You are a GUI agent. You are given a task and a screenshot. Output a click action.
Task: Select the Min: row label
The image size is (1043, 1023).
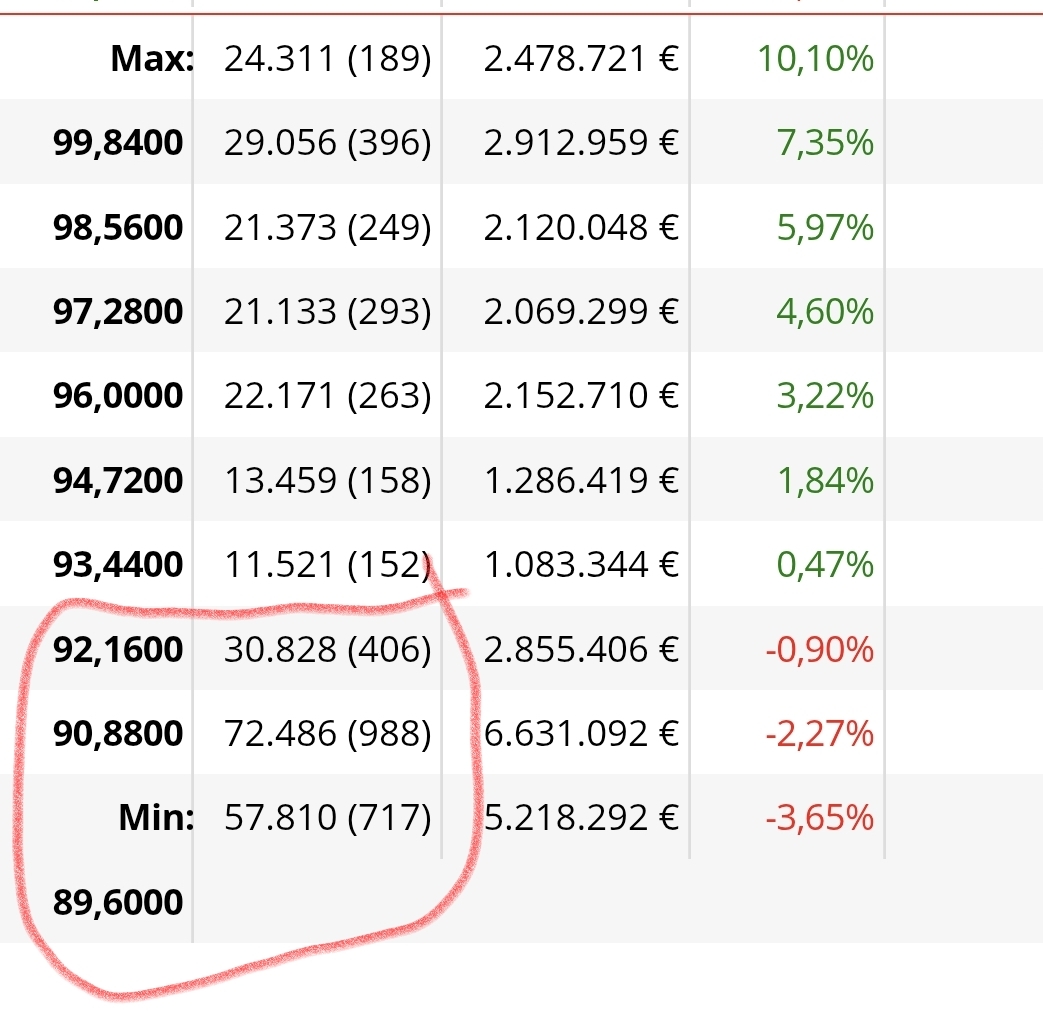pyautogui.click(x=155, y=819)
